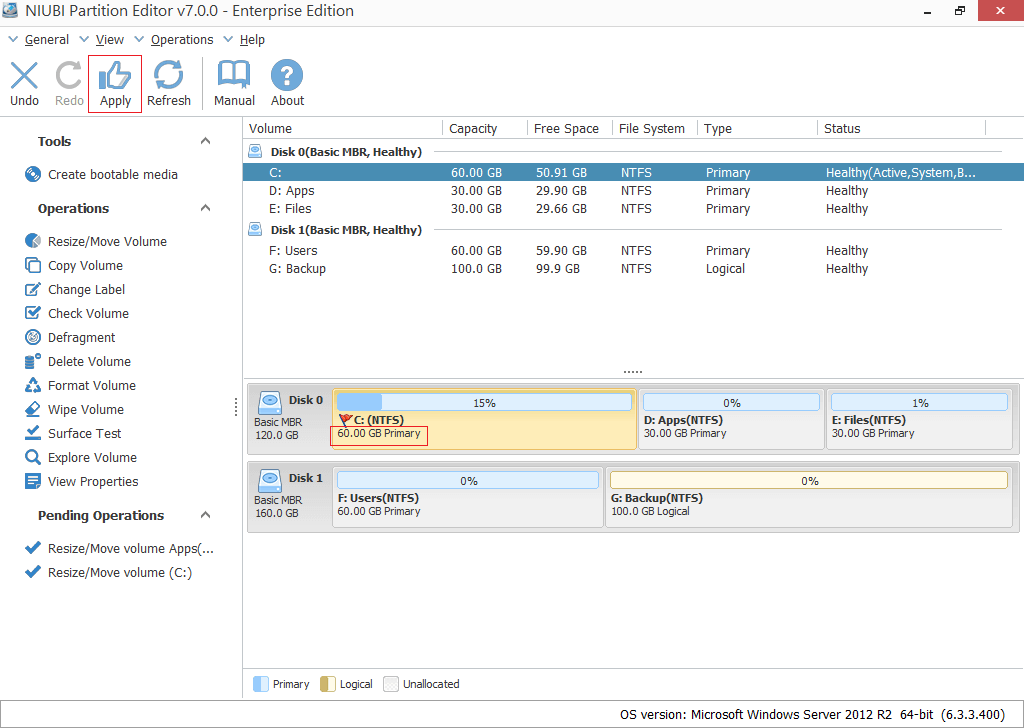Click the red flag icon on C: partition
The height and width of the screenshot is (728, 1024).
point(345,420)
